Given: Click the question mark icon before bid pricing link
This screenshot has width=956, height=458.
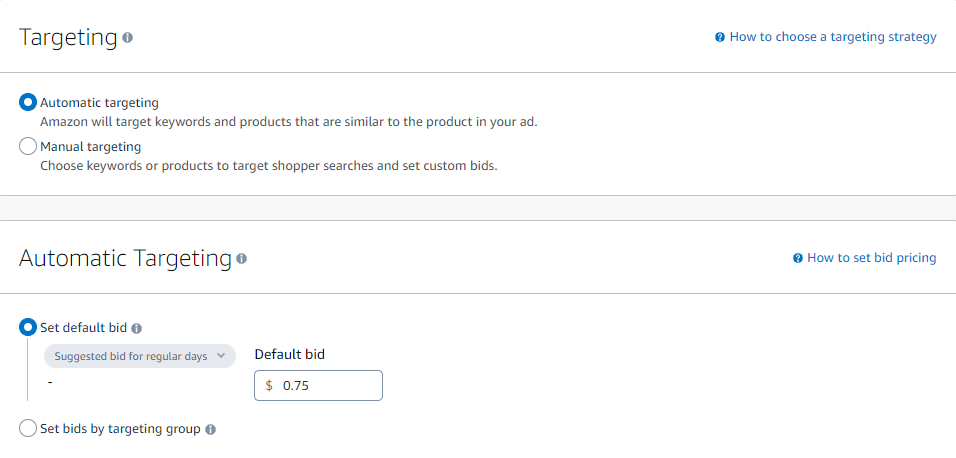Looking at the screenshot, I should coord(797,258).
